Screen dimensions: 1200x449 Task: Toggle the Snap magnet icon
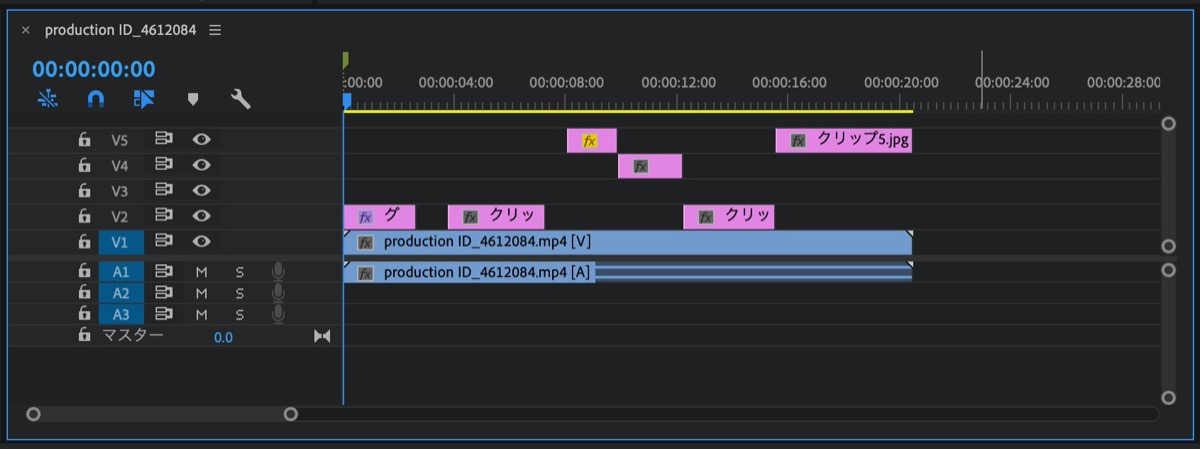click(x=96, y=99)
